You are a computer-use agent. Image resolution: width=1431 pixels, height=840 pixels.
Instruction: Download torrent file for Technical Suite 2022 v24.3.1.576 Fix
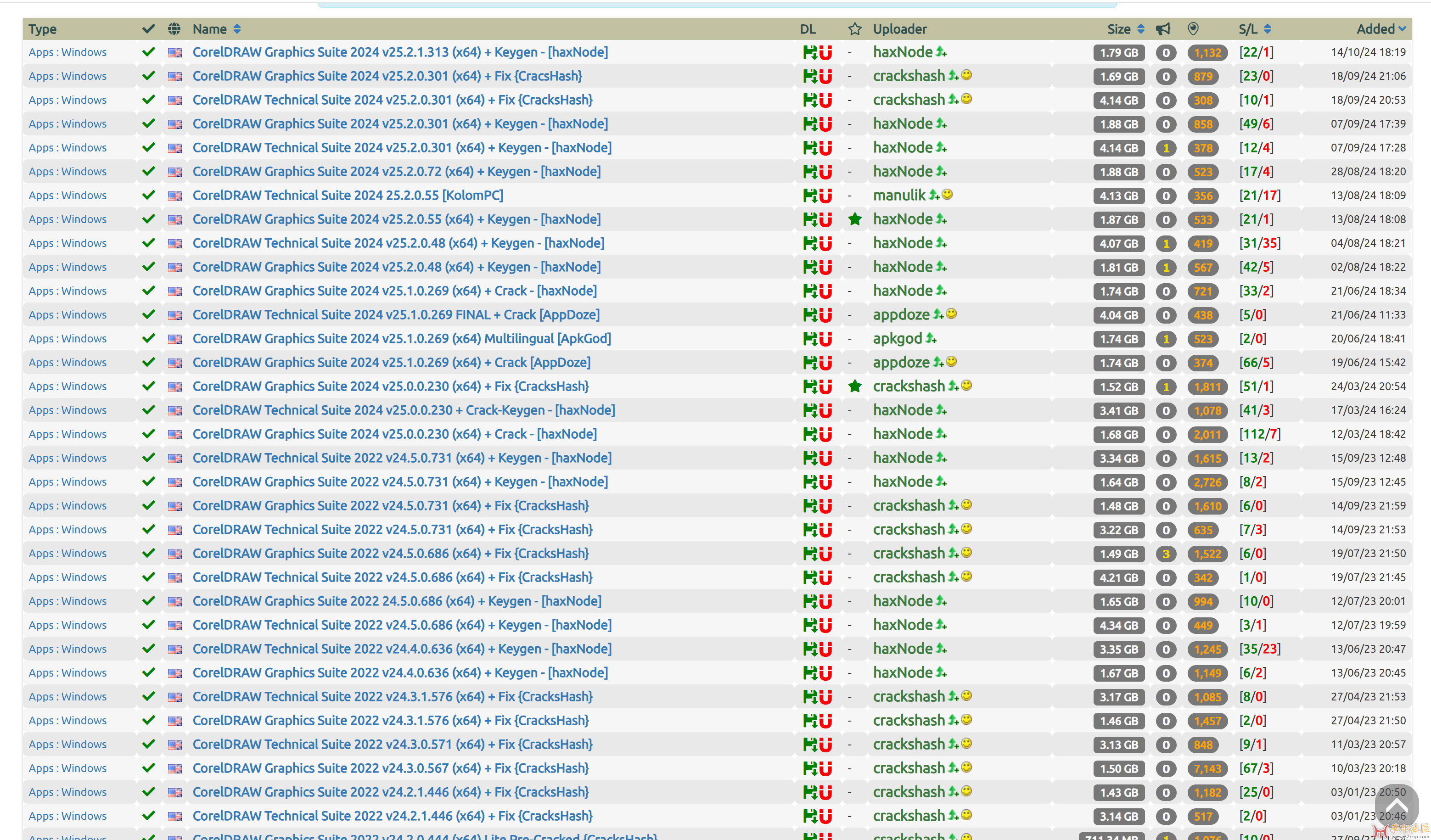(810, 697)
